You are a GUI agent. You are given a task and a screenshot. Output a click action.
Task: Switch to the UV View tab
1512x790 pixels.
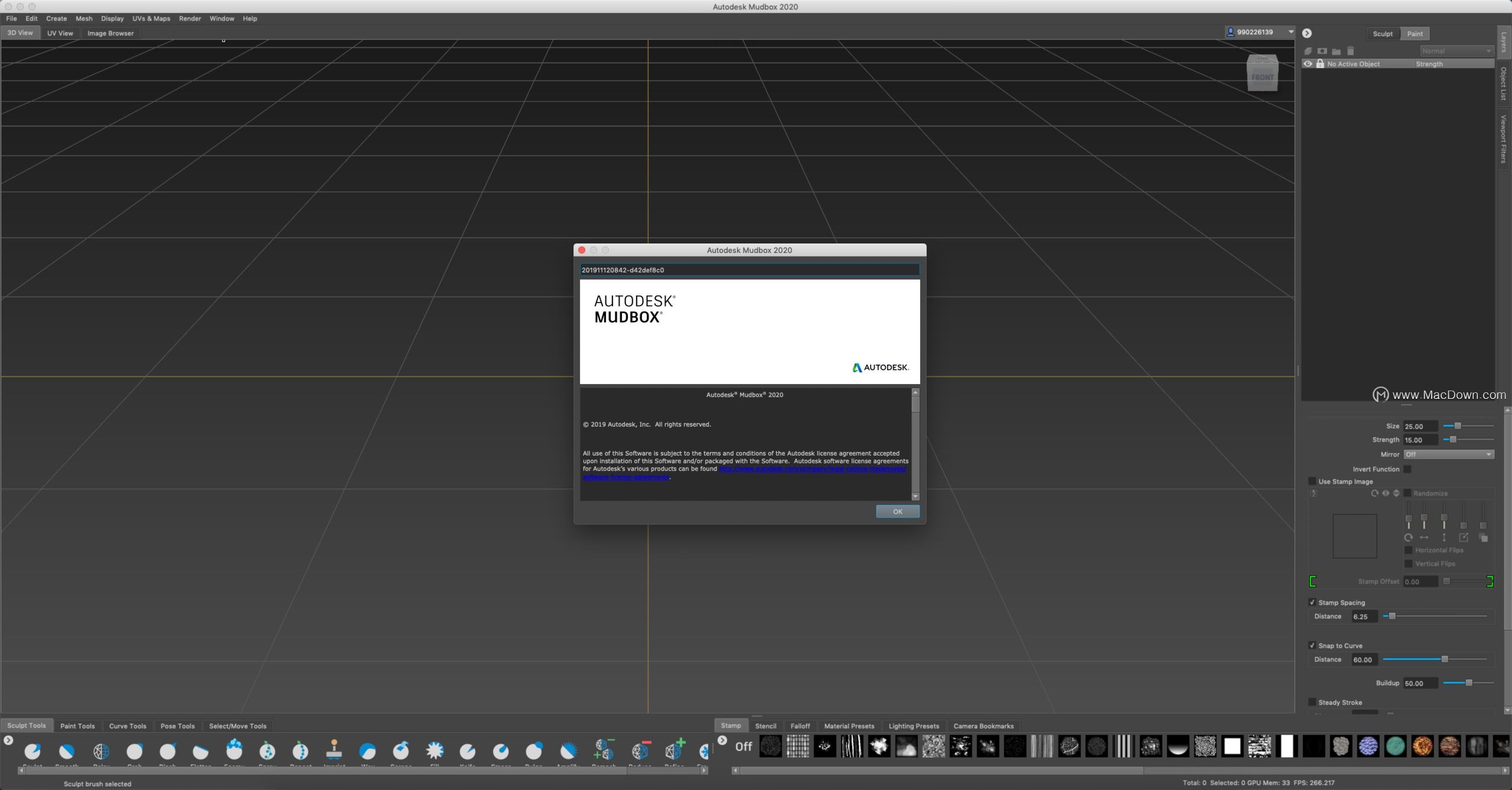coord(60,33)
